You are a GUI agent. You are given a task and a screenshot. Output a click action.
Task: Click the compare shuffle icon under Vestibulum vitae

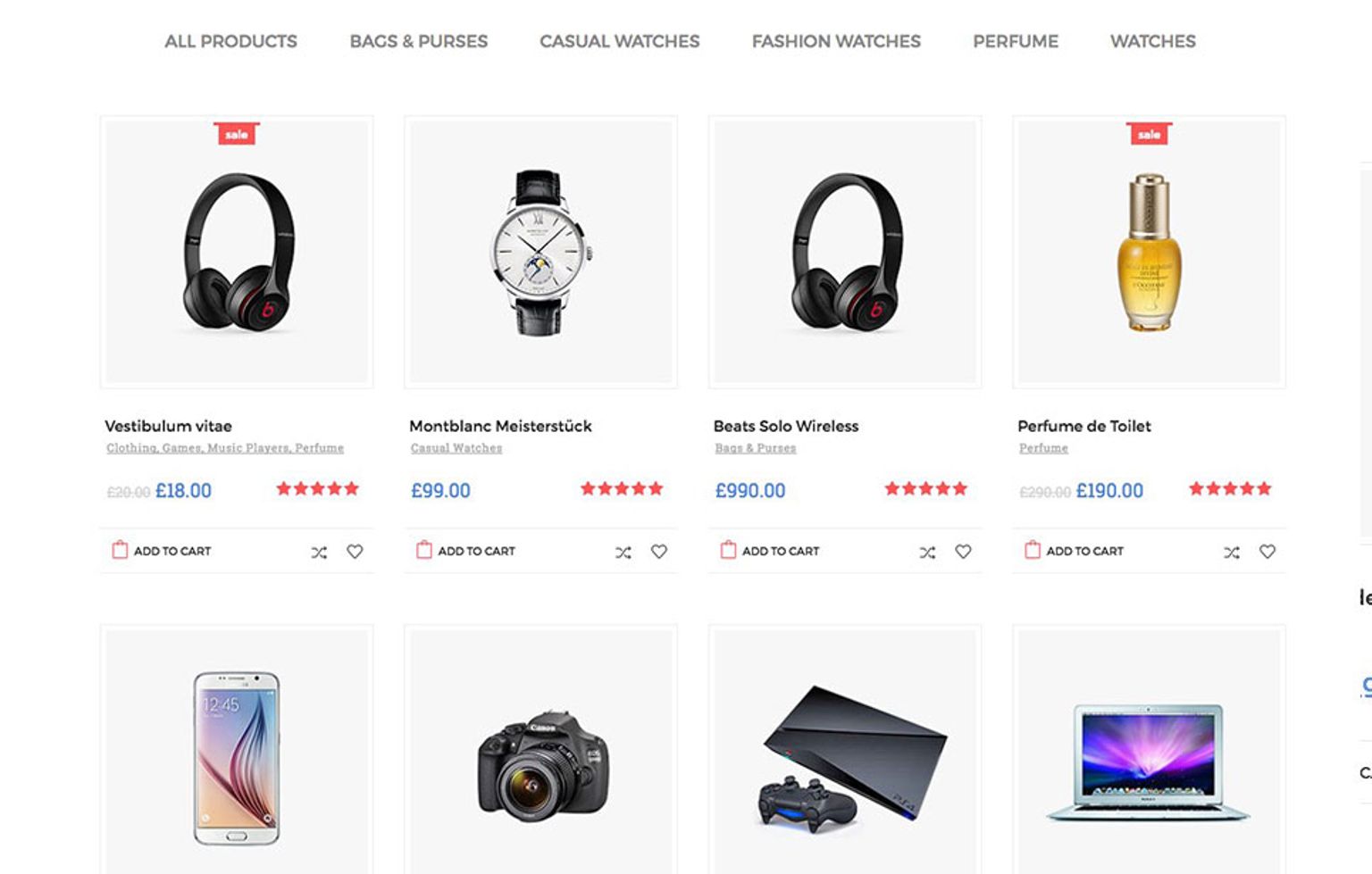319,553
